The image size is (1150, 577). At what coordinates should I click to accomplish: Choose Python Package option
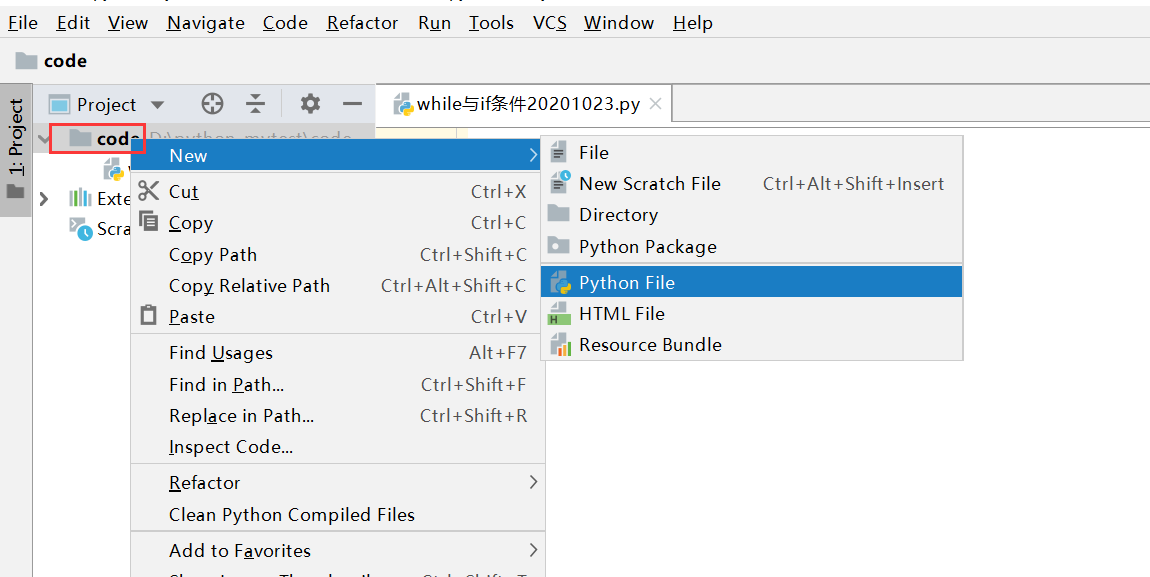[x=647, y=246]
